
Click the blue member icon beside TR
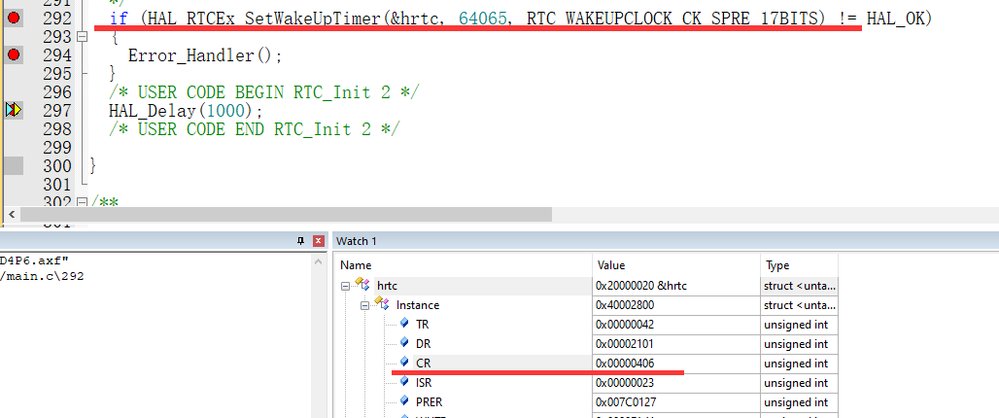tap(404, 324)
